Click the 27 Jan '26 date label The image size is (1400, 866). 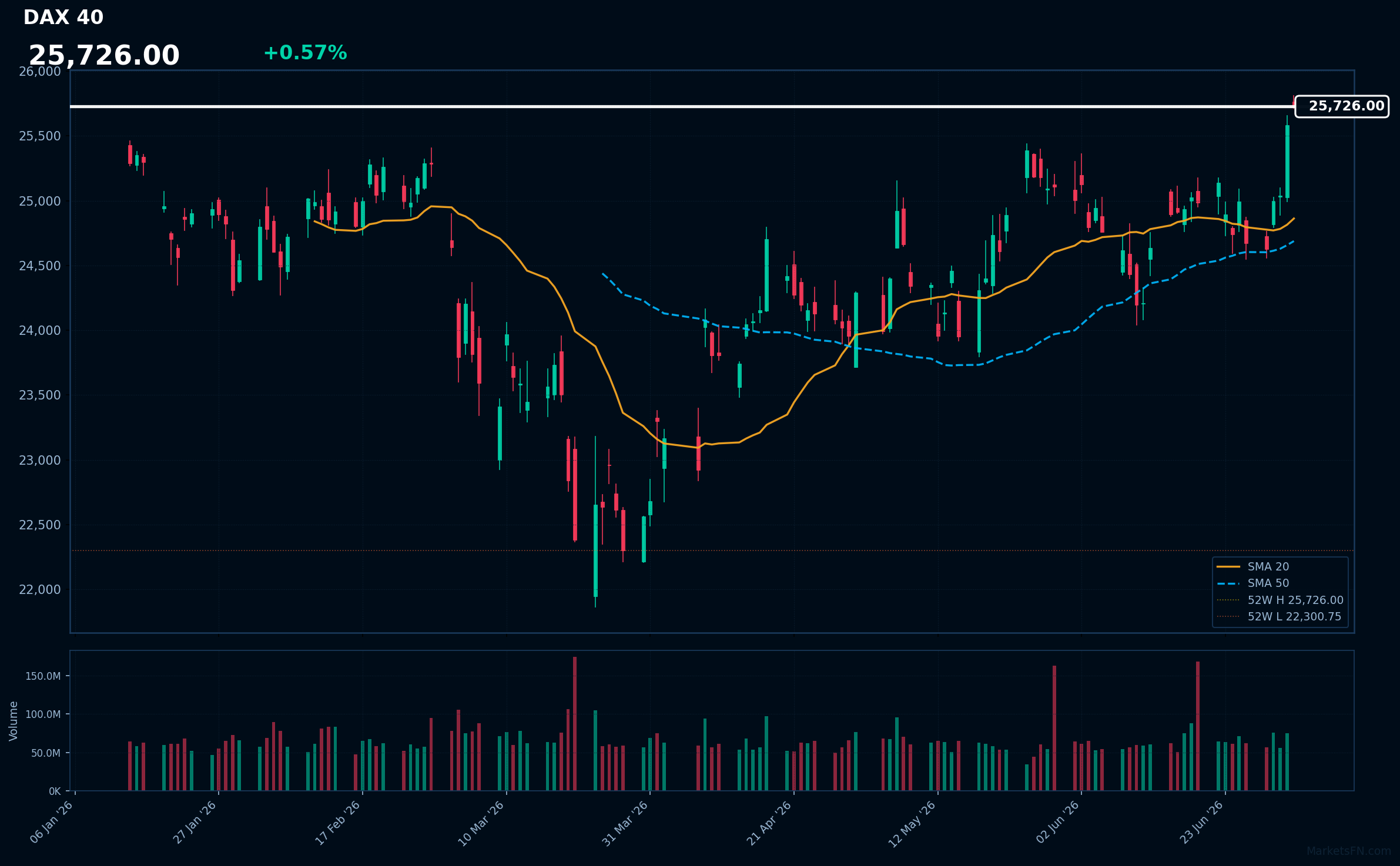195,823
